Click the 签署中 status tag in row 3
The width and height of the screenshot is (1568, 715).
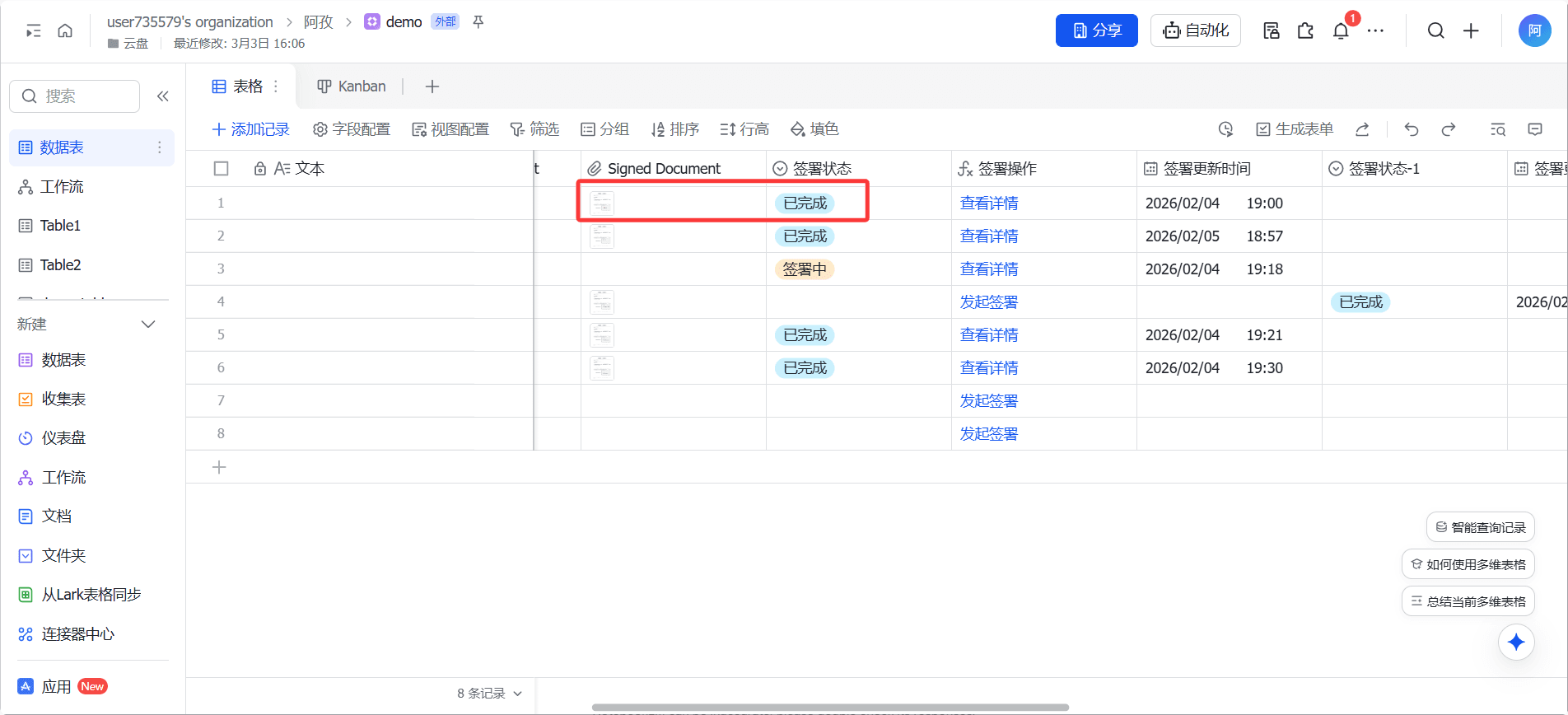[x=805, y=269]
